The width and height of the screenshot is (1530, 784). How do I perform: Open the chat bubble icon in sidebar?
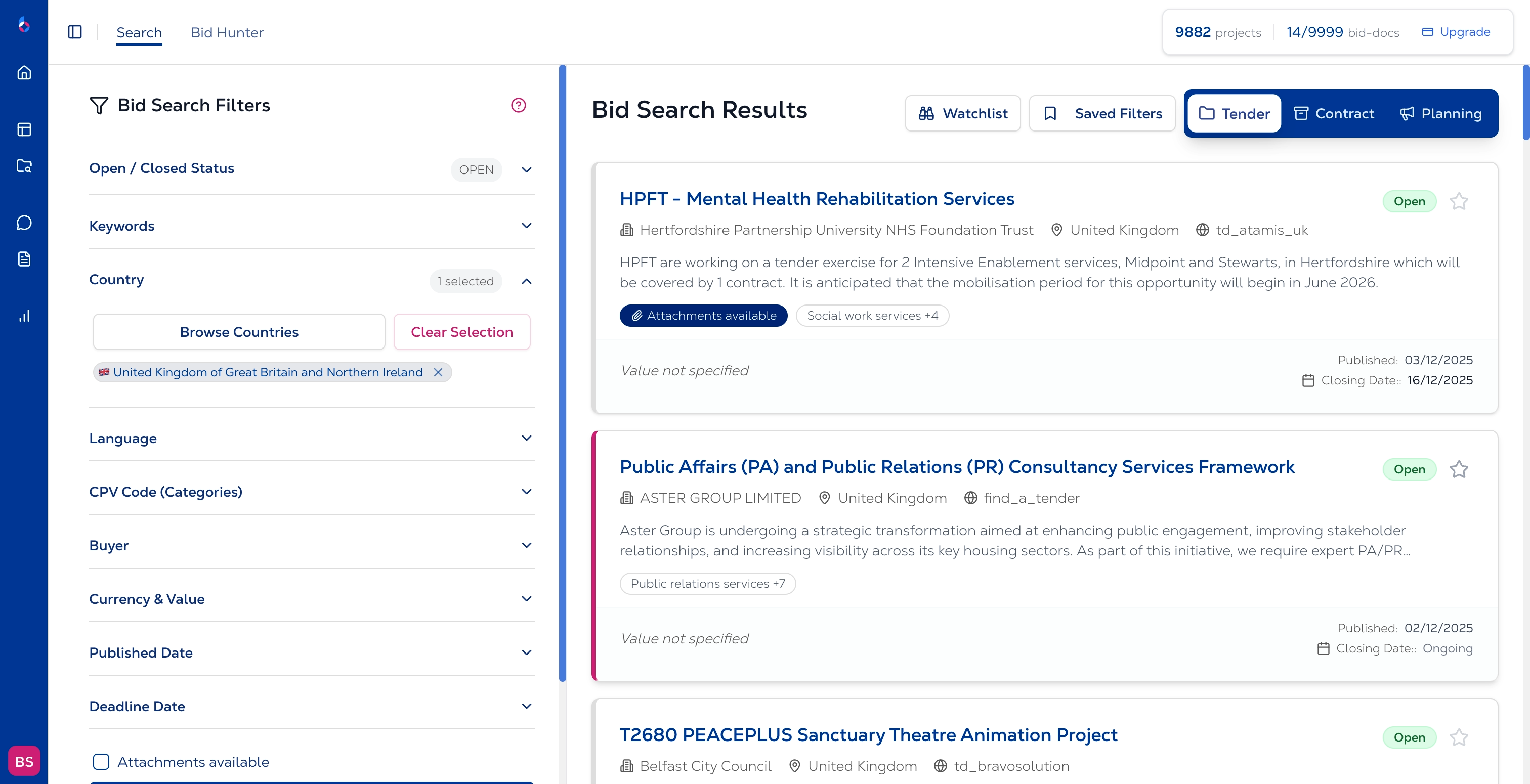click(x=24, y=222)
